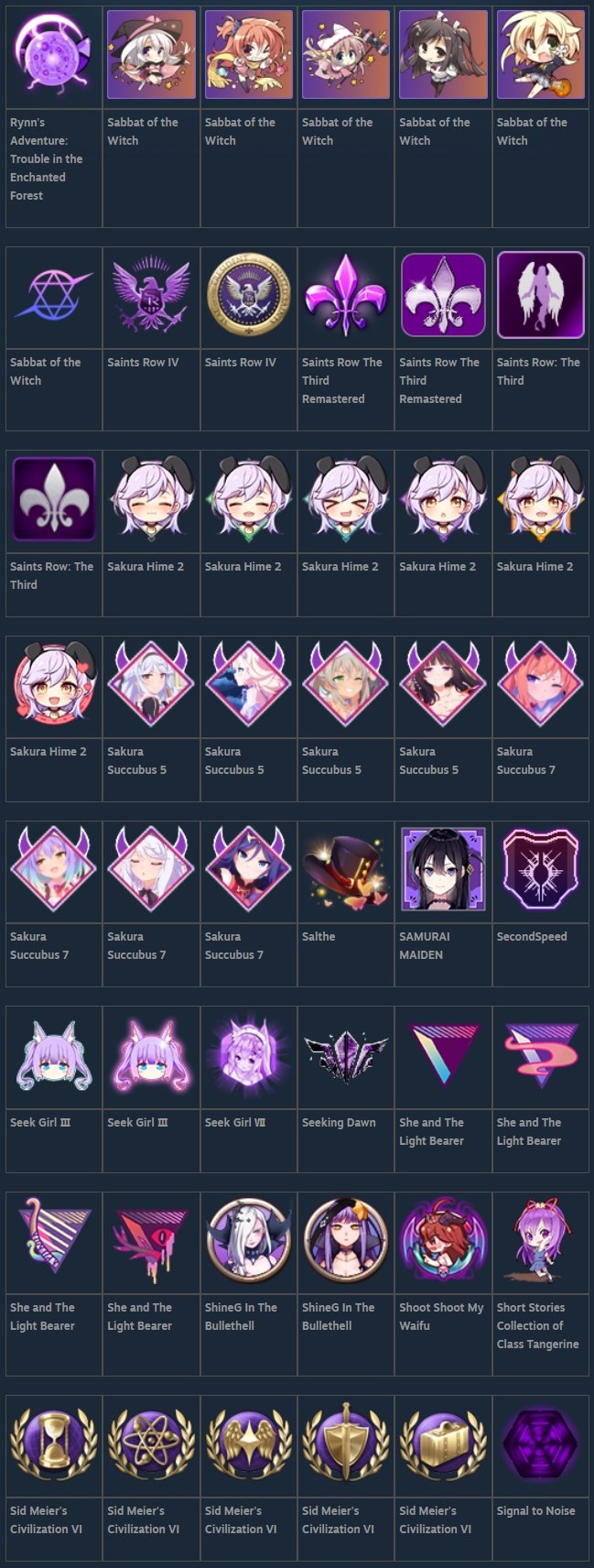Select the Short Stories Collection of Class Tangerine badge
Screen dimensions: 594x1568
click(x=541, y=1240)
